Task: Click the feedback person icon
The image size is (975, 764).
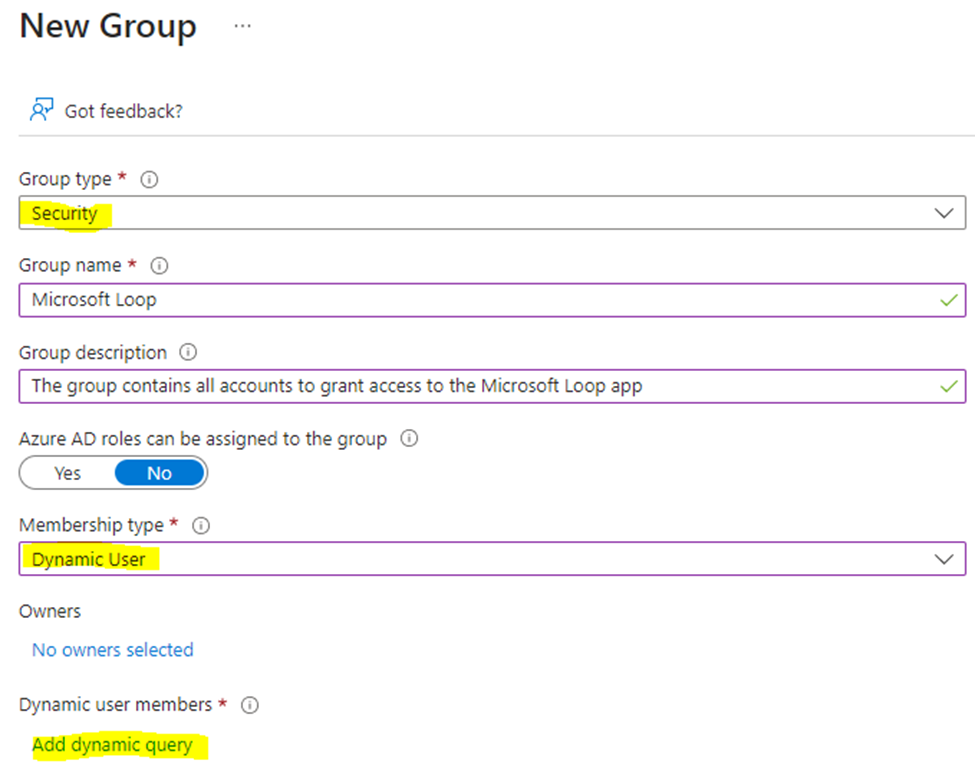Action: (41, 110)
